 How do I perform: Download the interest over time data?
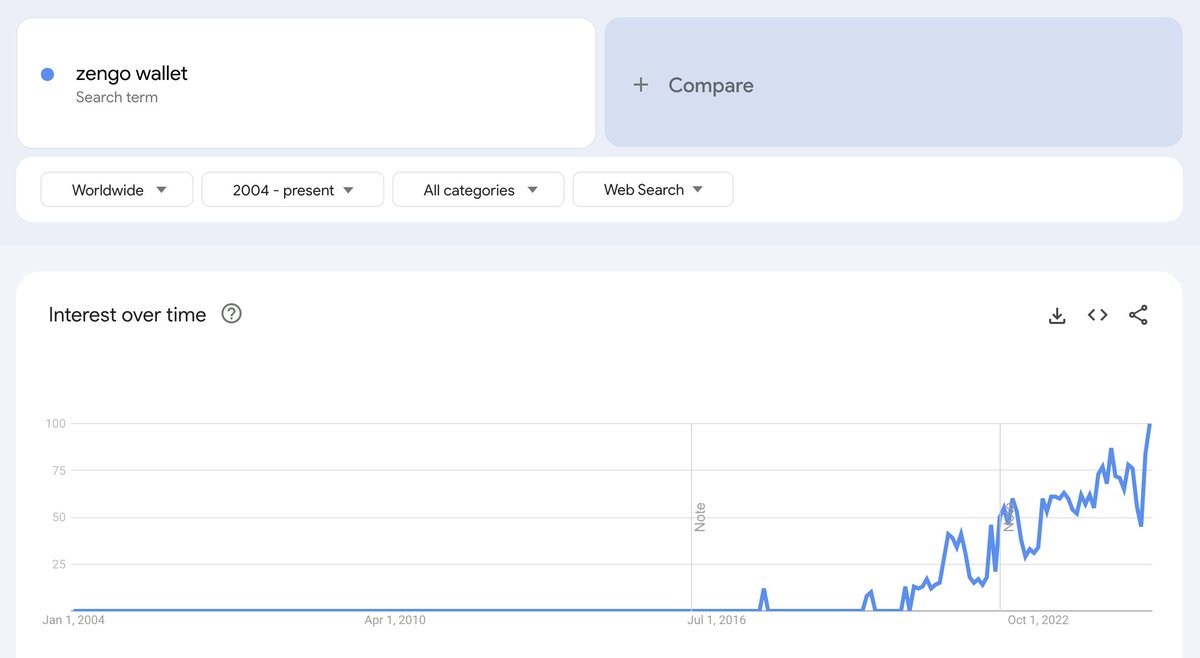coord(1057,315)
